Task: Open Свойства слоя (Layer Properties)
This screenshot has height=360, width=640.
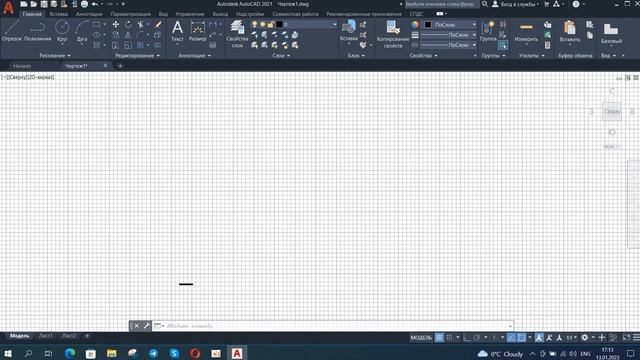Action: (237, 33)
